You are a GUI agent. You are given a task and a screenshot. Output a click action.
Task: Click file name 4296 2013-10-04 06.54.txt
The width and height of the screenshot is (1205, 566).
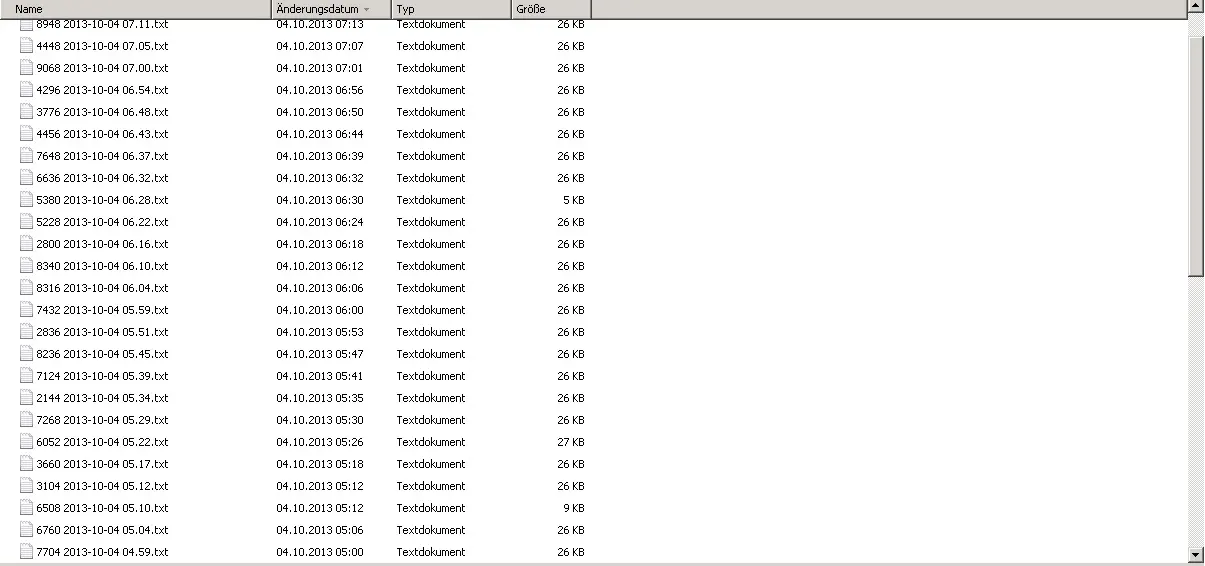click(102, 90)
